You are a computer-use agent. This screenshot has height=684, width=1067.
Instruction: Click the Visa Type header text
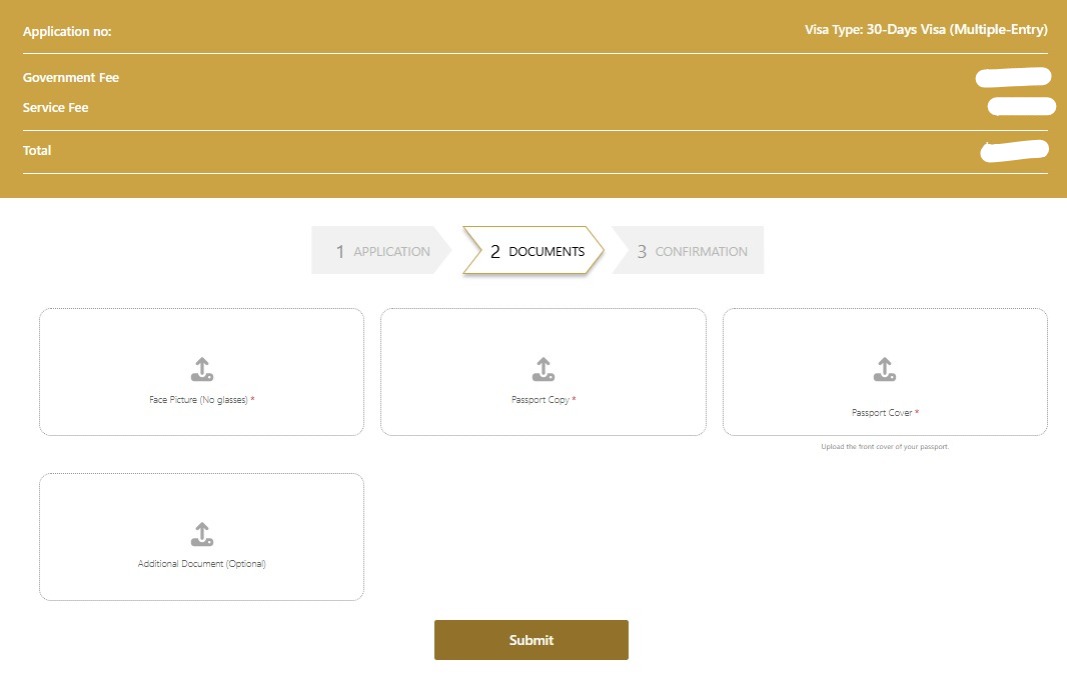pyautogui.click(x=926, y=29)
